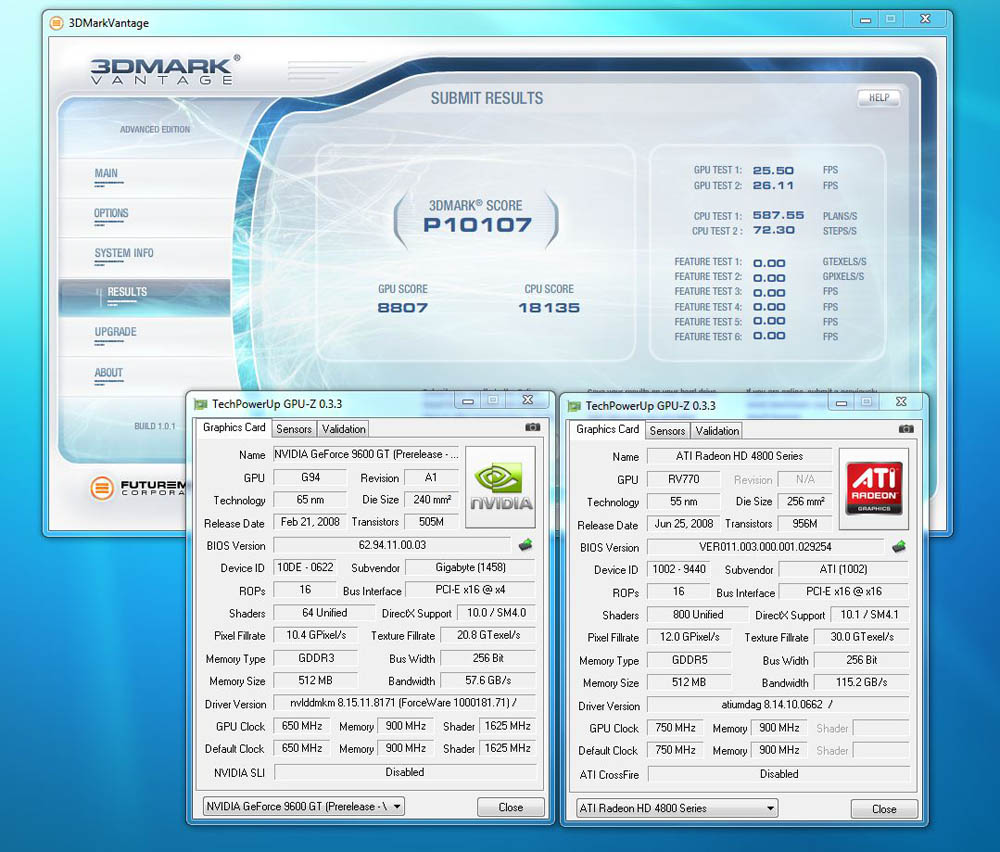Click Close button in NVIDIA GPU-Z window
Viewport: 1000px width, 852px height.
pos(510,807)
